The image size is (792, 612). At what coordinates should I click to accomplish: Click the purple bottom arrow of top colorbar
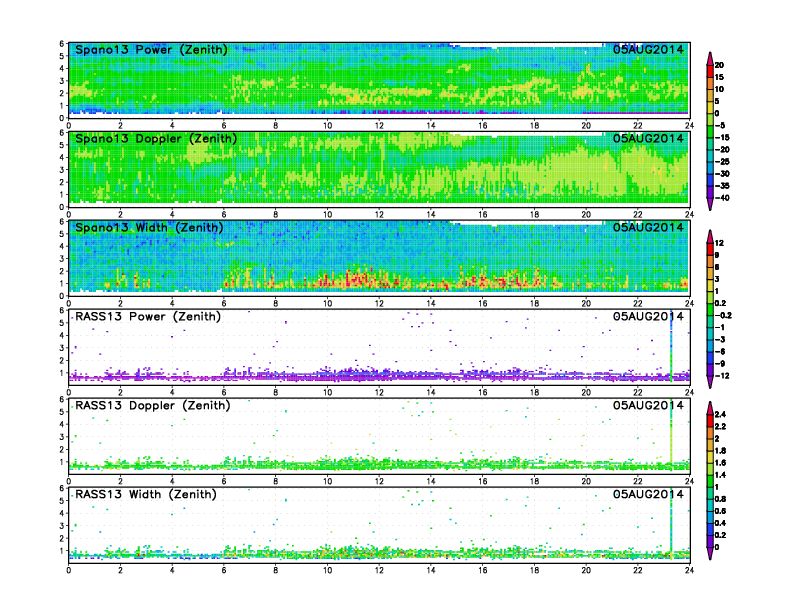click(710, 205)
